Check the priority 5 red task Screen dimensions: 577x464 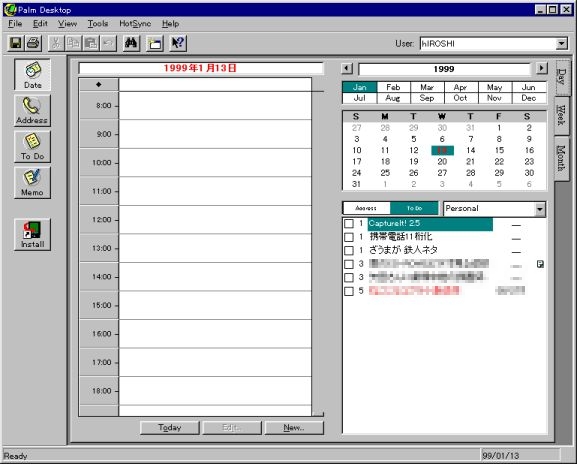coord(348,291)
